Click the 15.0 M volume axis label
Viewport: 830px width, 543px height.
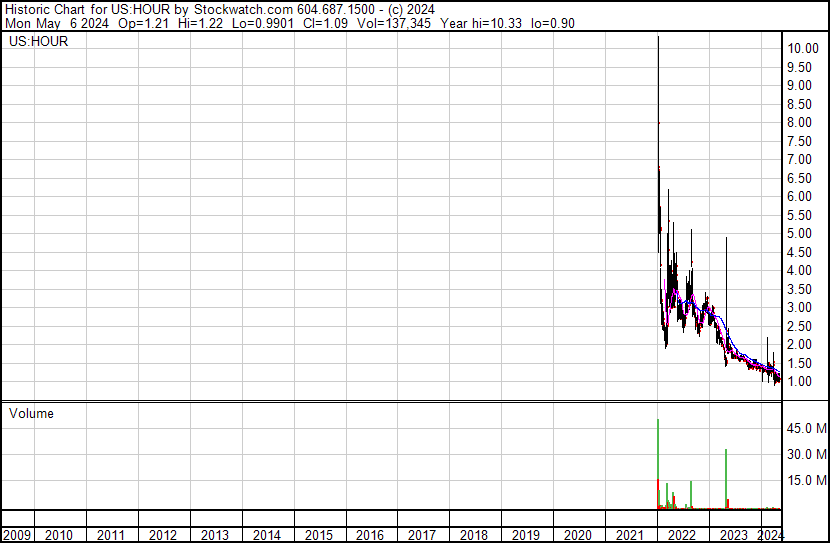coord(807,481)
